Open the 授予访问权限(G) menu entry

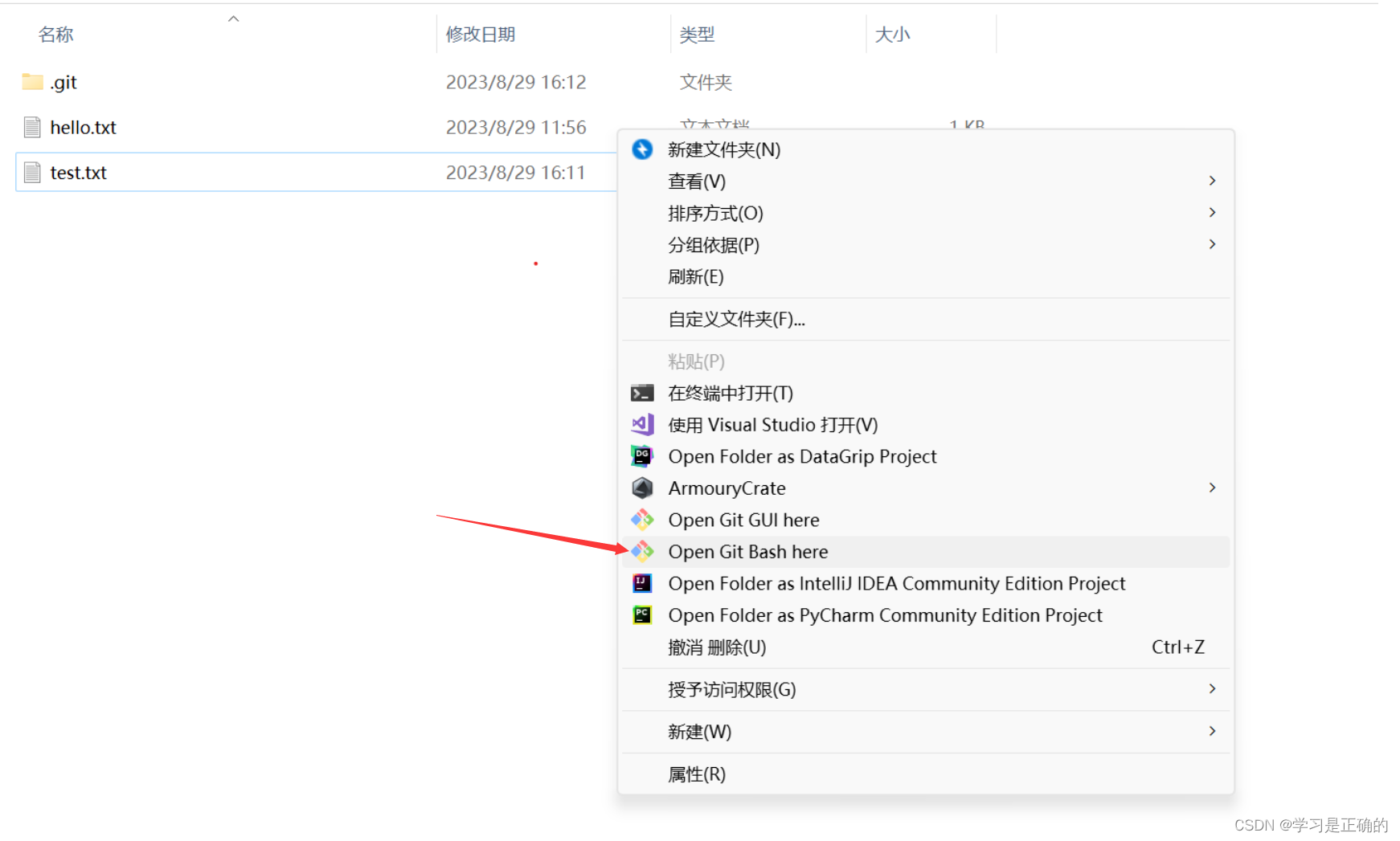pos(926,689)
